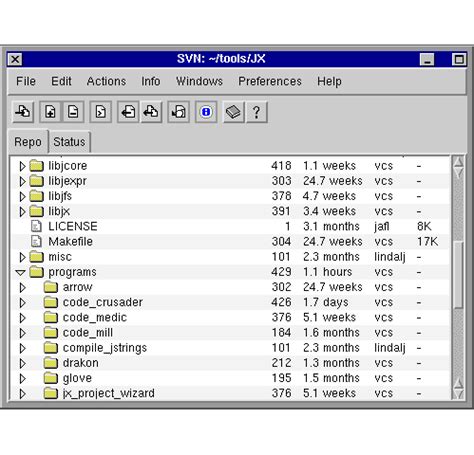This screenshot has height=455, width=474.
Task: Click the libjfs folder icon
Action: click(36, 196)
